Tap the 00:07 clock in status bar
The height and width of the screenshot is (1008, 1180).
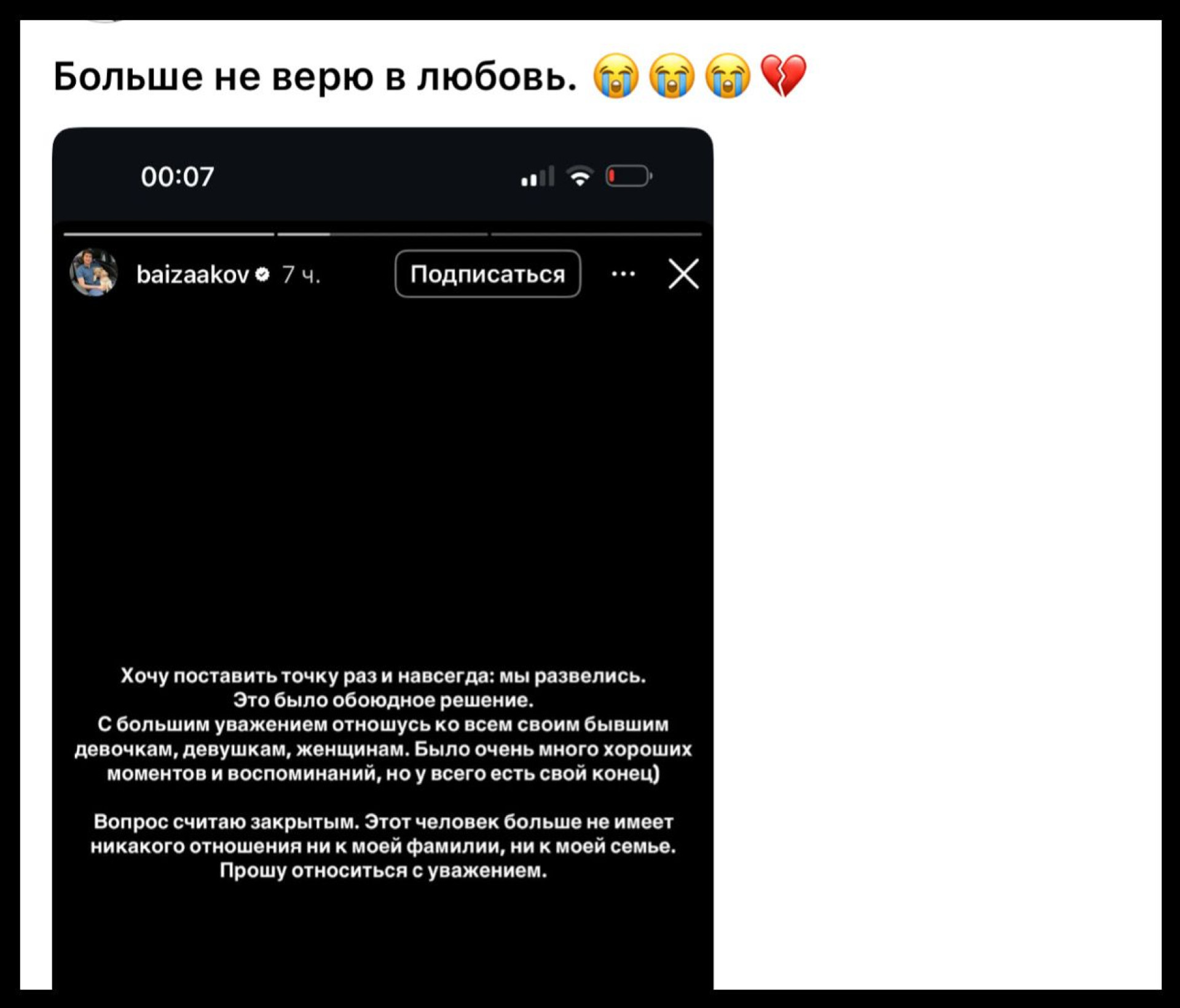(178, 177)
